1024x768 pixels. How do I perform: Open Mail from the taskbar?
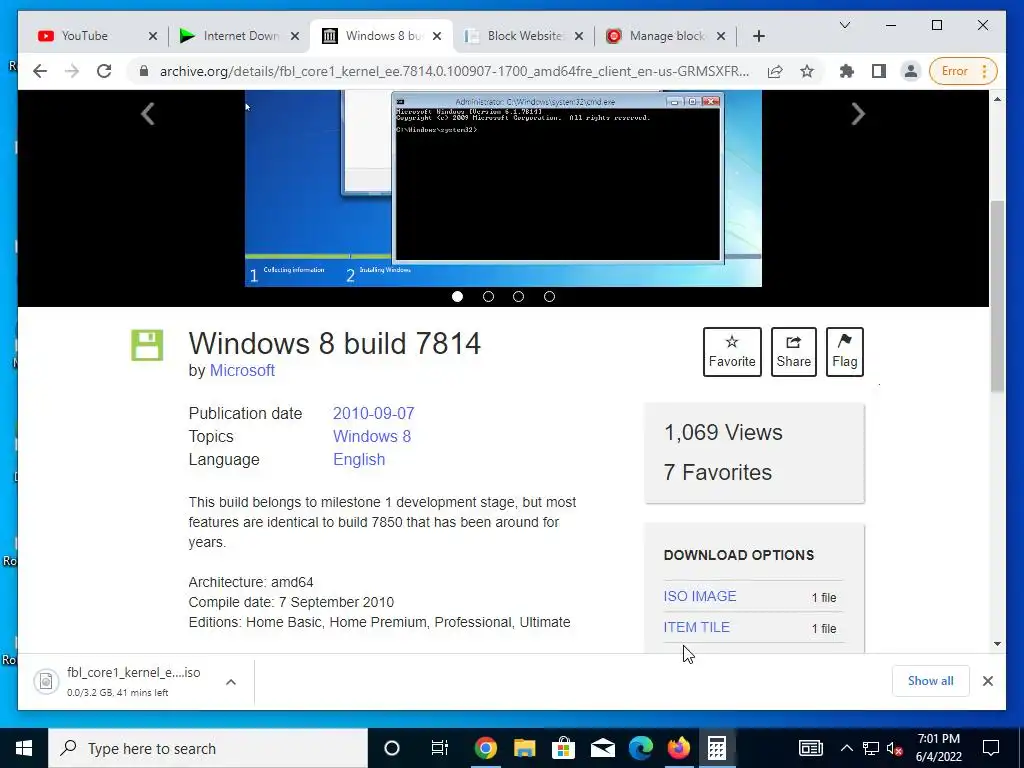click(602, 748)
